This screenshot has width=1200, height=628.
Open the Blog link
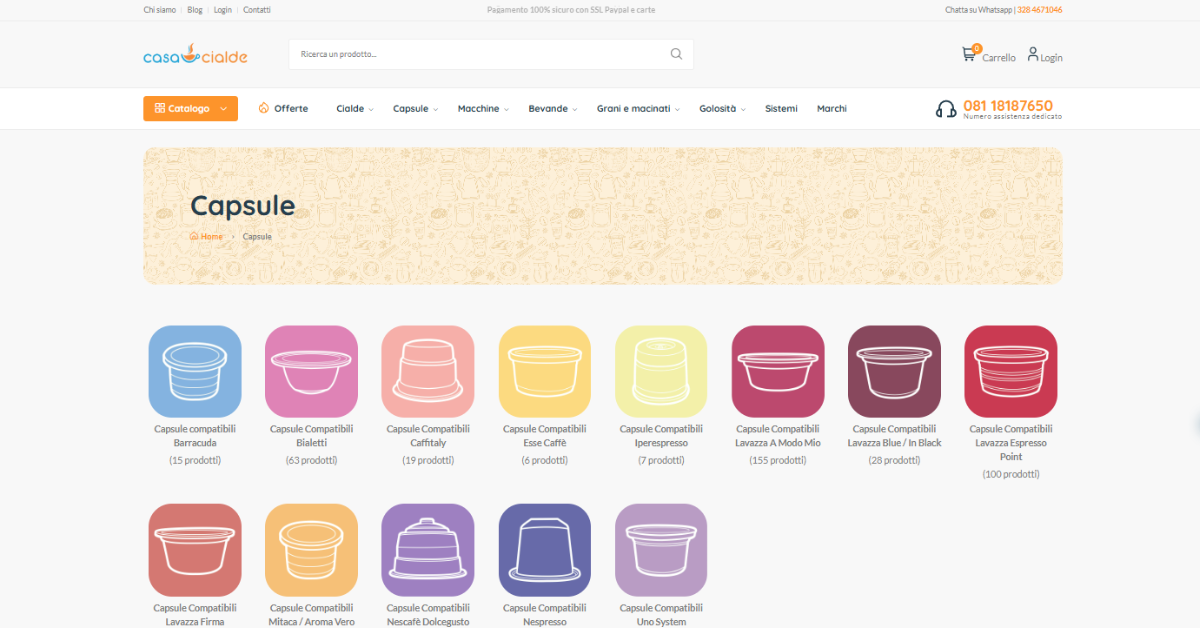click(195, 10)
